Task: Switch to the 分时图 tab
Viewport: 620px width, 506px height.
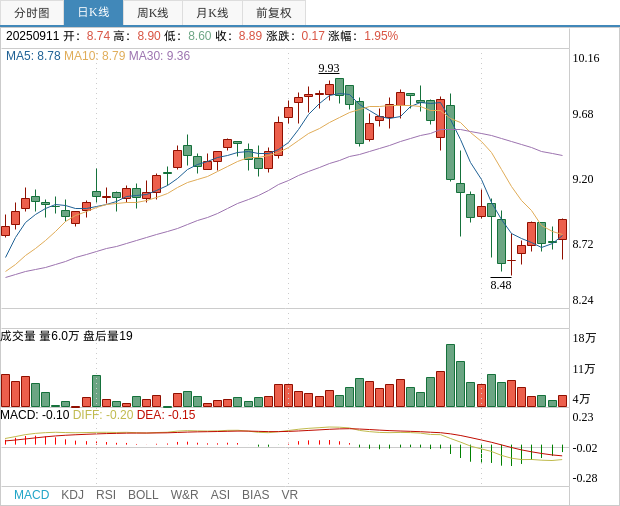Action: point(32,13)
